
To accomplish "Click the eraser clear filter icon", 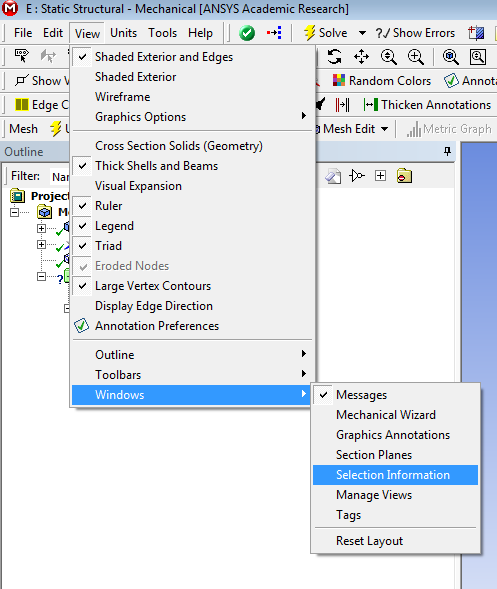I will (x=333, y=176).
